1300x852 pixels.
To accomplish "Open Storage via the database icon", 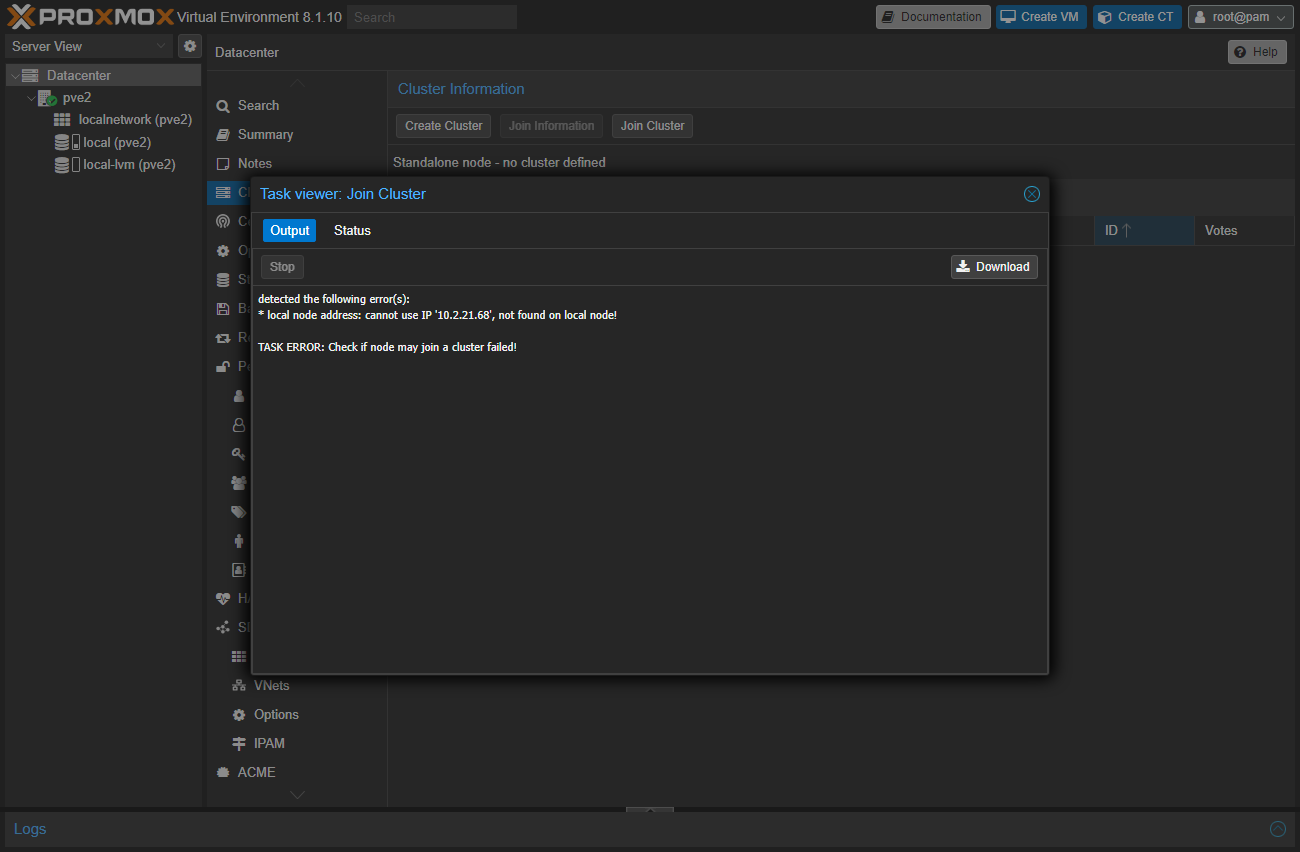I will point(223,279).
